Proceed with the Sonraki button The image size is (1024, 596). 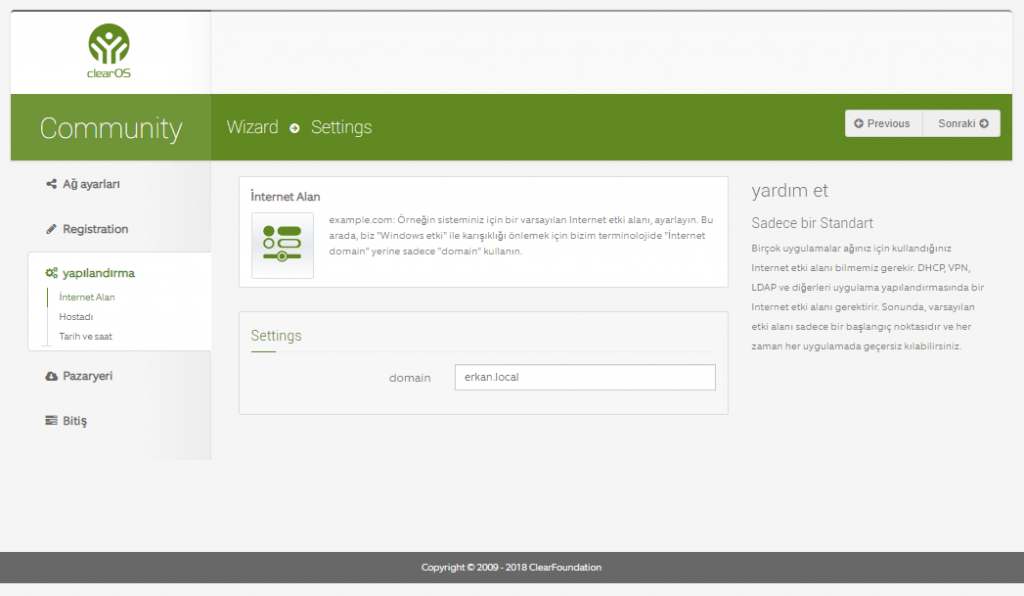(x=962, y=123)
